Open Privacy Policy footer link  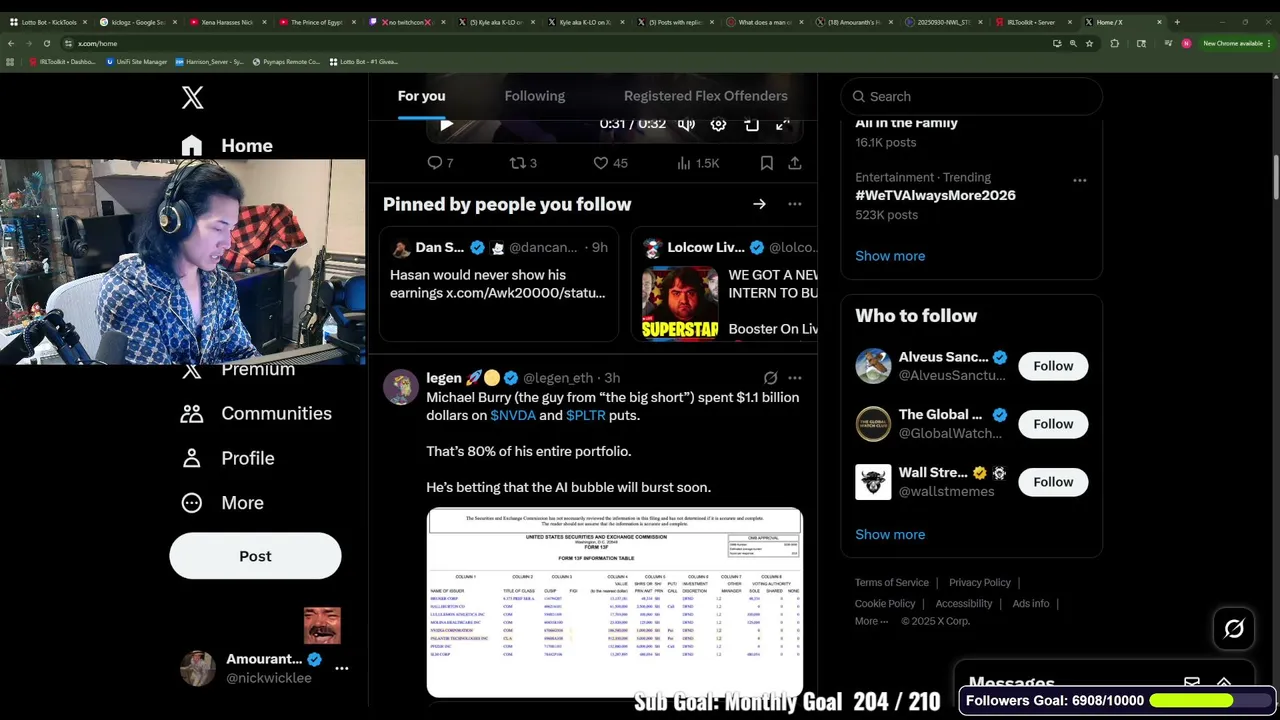[x=979, y=583]
